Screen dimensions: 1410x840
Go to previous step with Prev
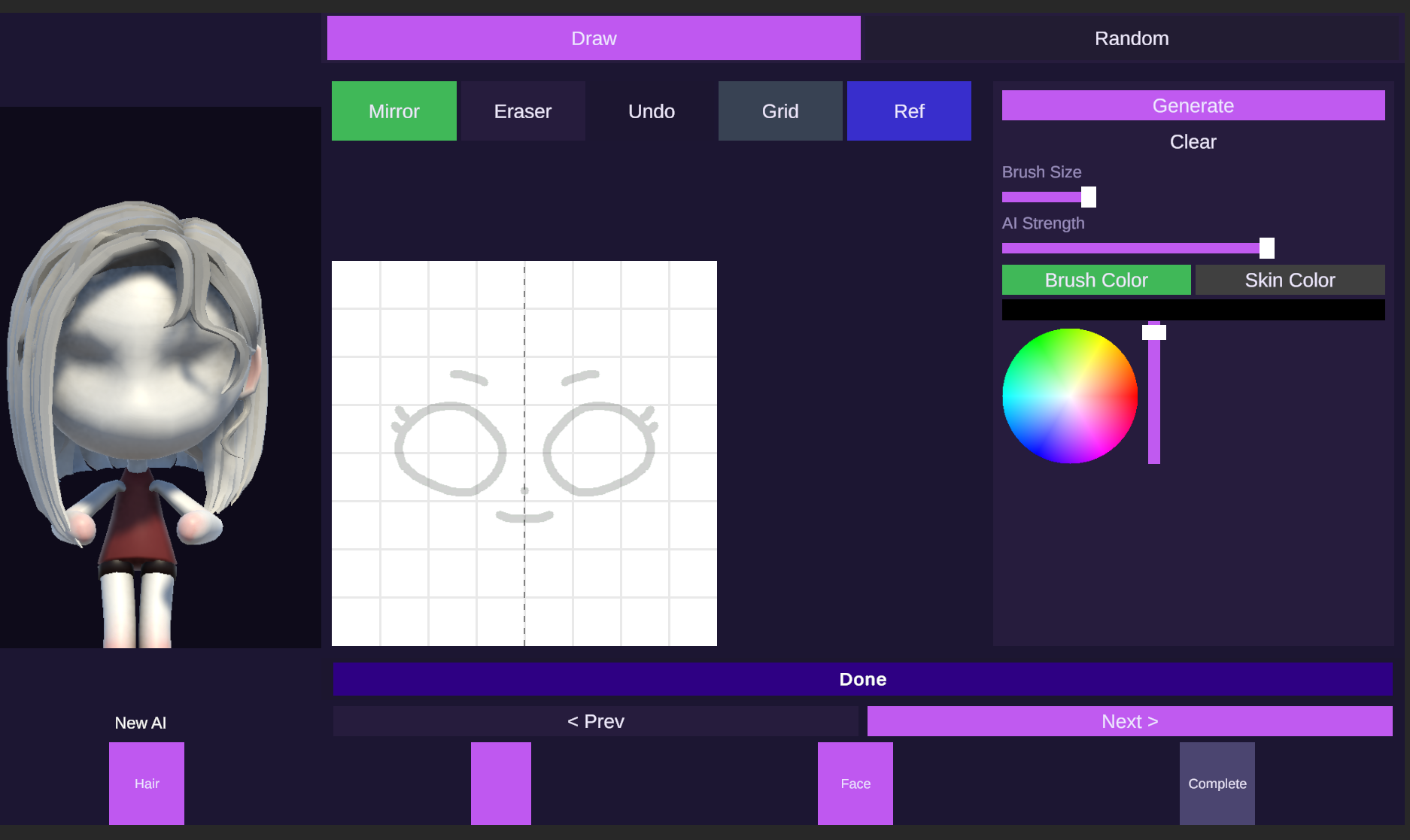pyautogui.click(x=595, y=721)
